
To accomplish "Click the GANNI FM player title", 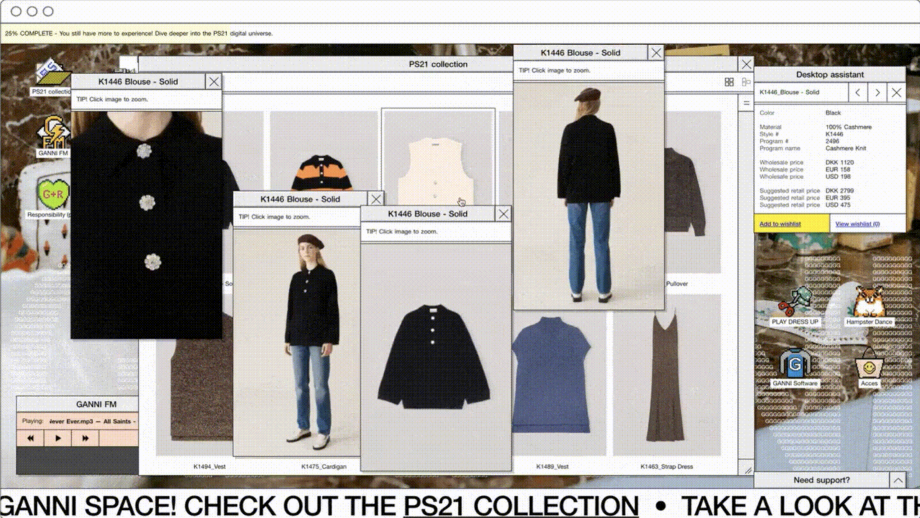I will pyautogui.click(x=96, y=404).
